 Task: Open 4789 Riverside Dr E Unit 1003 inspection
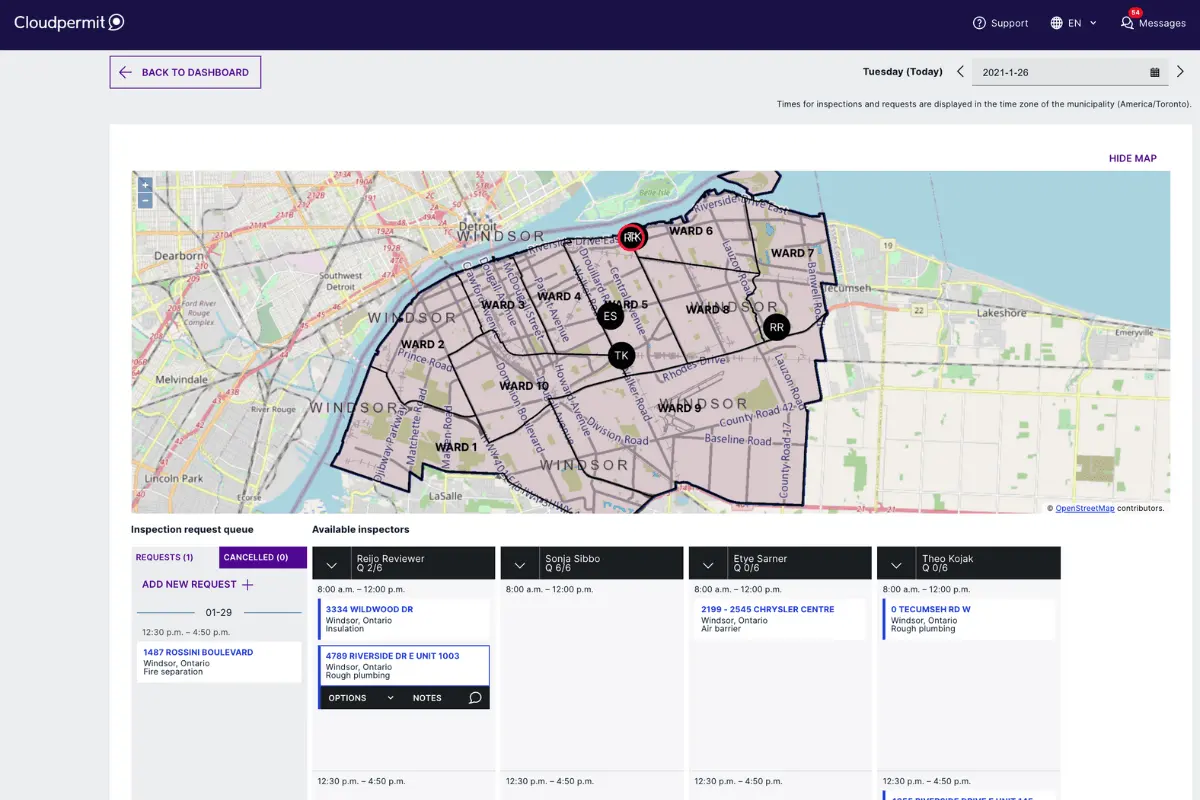click(x=392, y=656)
